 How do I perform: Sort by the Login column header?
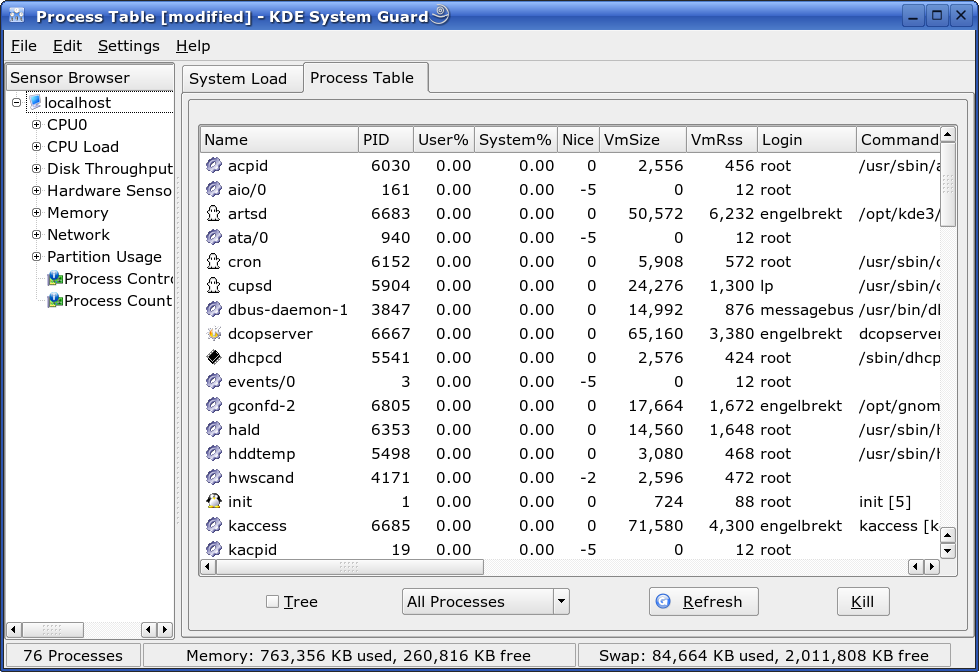[x=807, y=139]
